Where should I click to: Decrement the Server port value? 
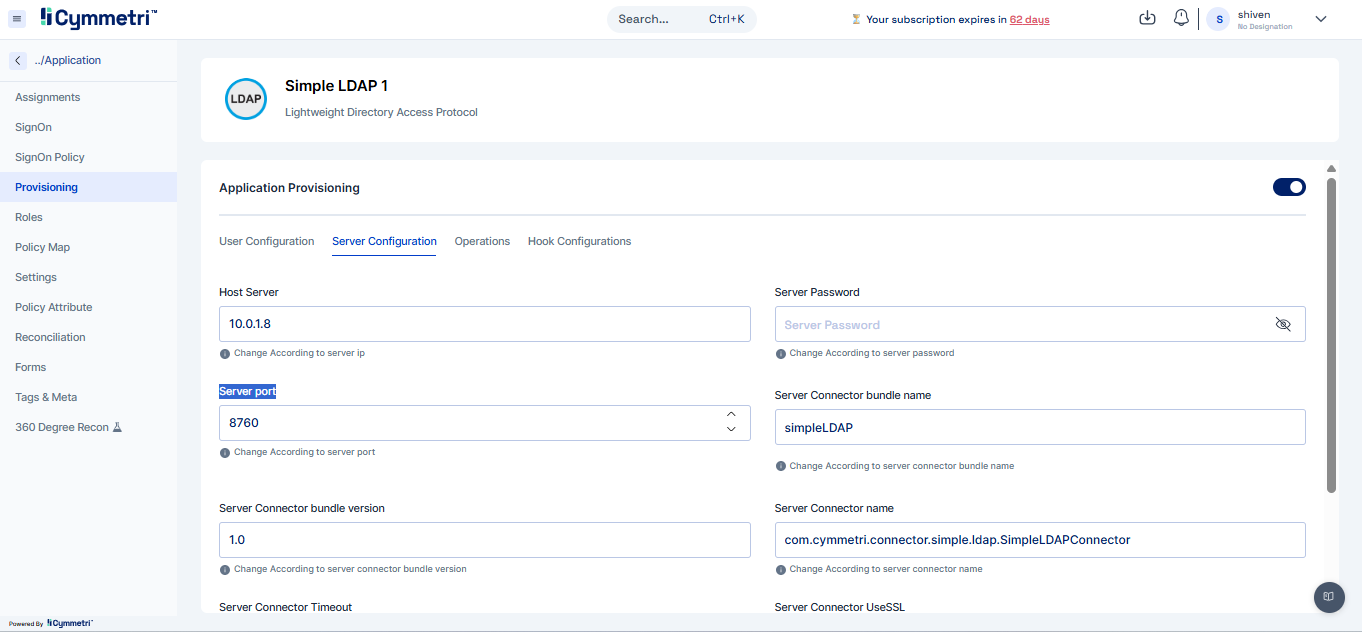click(731, 429)
